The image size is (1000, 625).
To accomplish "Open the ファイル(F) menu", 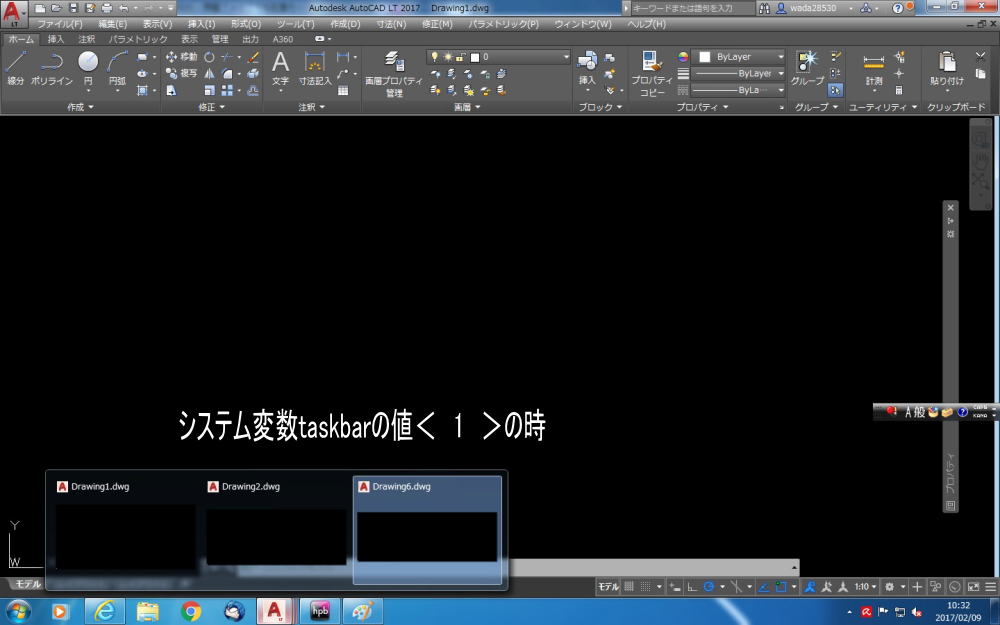I will coord(59,24).
